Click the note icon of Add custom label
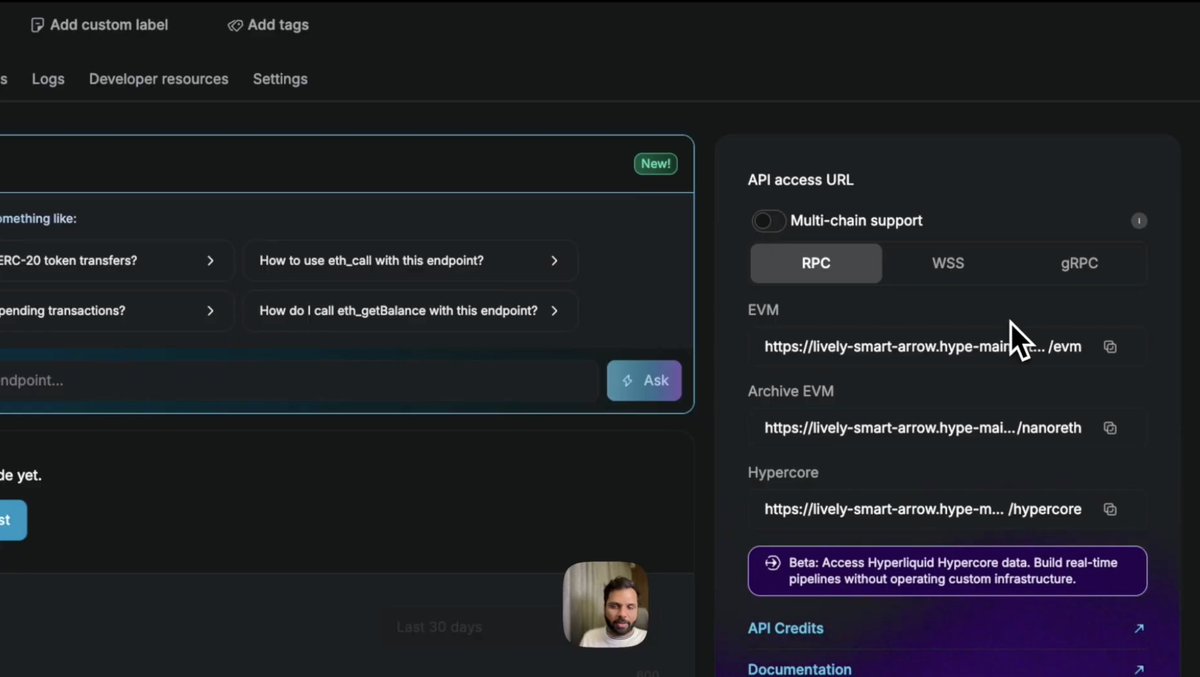This screenshot has height=677, width=1200. [37, 25]
